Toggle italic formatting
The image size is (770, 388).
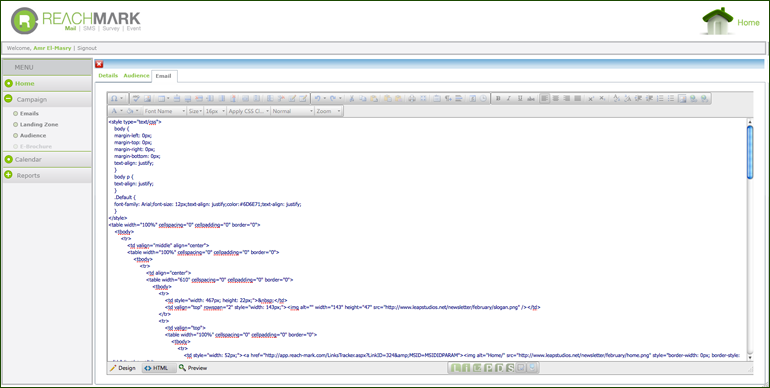509,99
